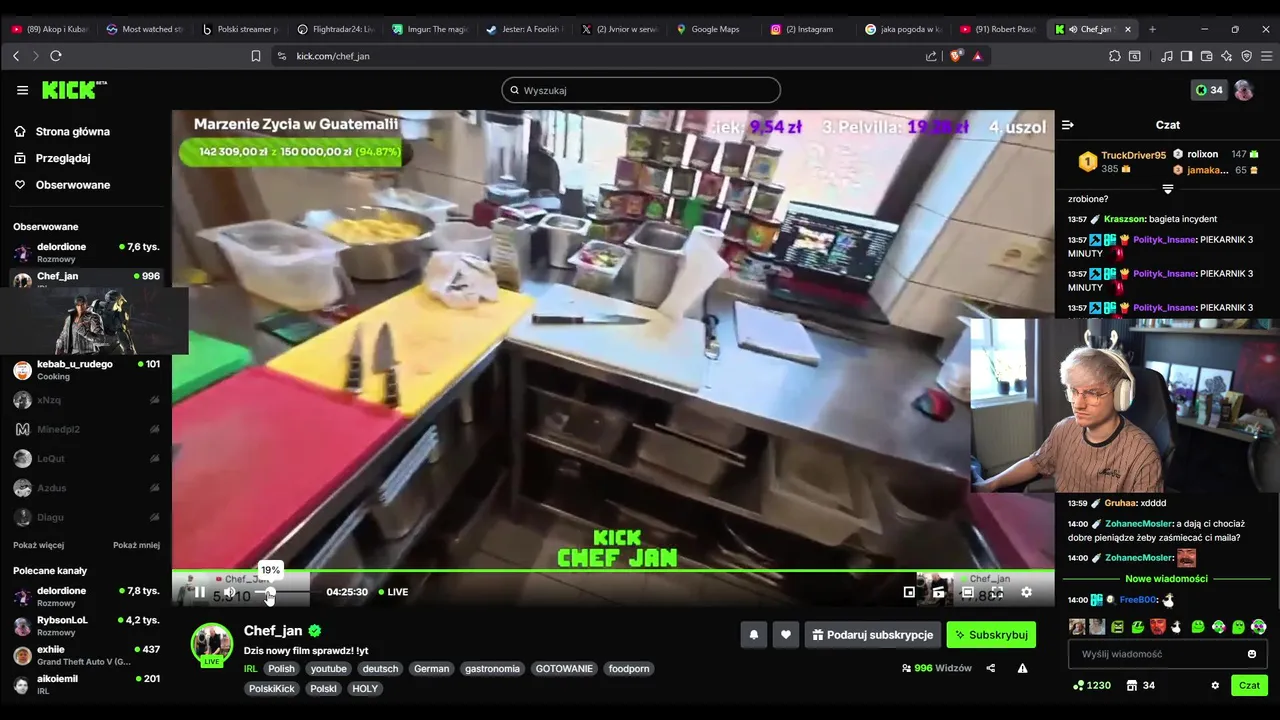The height and width of the screenshot is (720, 1280).
Task: Open the emoji picker in chat
Action: (x=1252, y=654)
